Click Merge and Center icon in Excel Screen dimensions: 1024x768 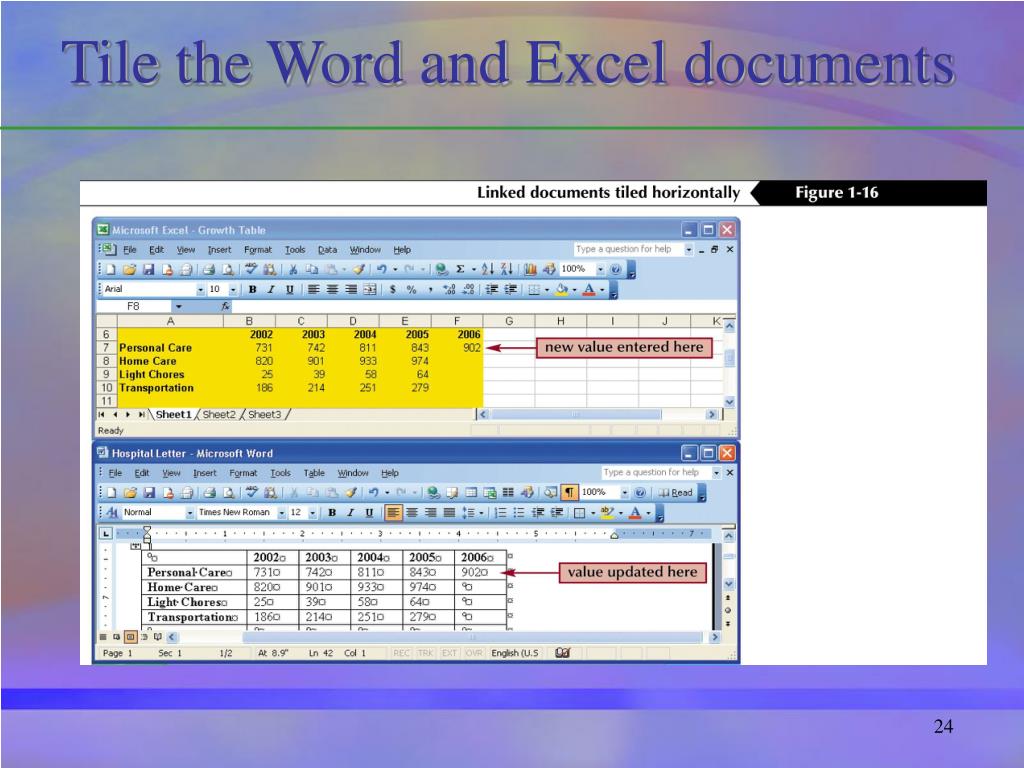pos(370,289)
